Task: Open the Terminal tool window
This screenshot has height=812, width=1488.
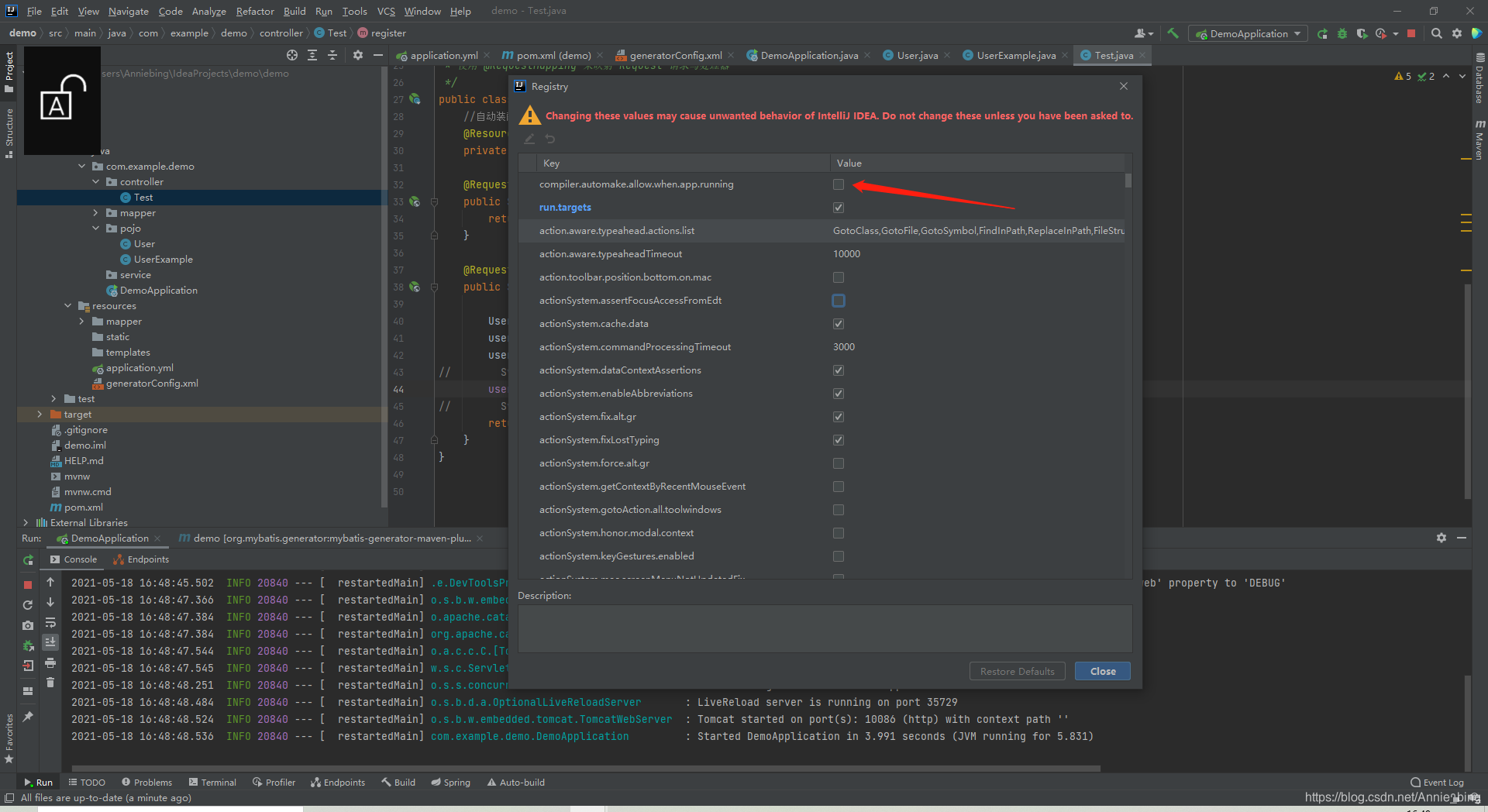Action: pyautogui.click(x=212, y=783)
